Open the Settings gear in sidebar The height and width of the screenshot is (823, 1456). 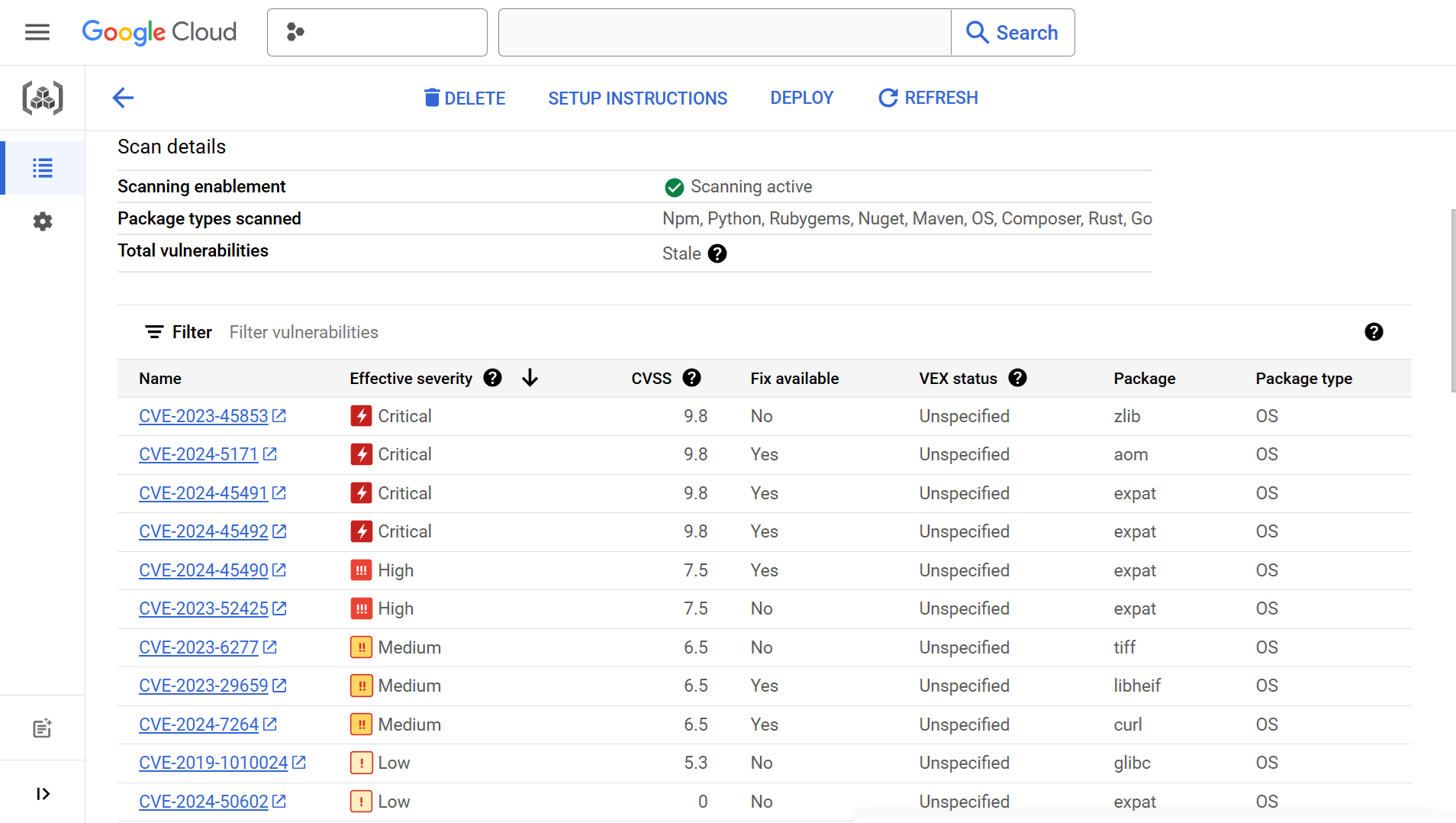[43, 221]
